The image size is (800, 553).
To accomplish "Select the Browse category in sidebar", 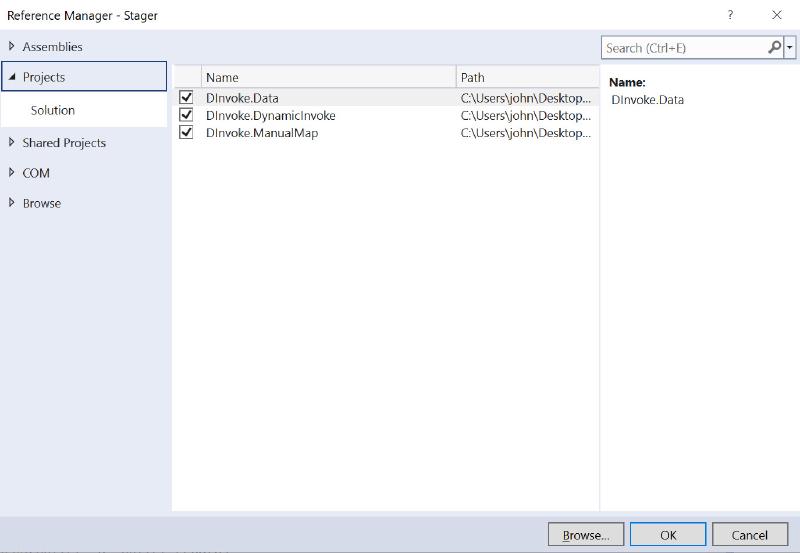I will [42, 203].
